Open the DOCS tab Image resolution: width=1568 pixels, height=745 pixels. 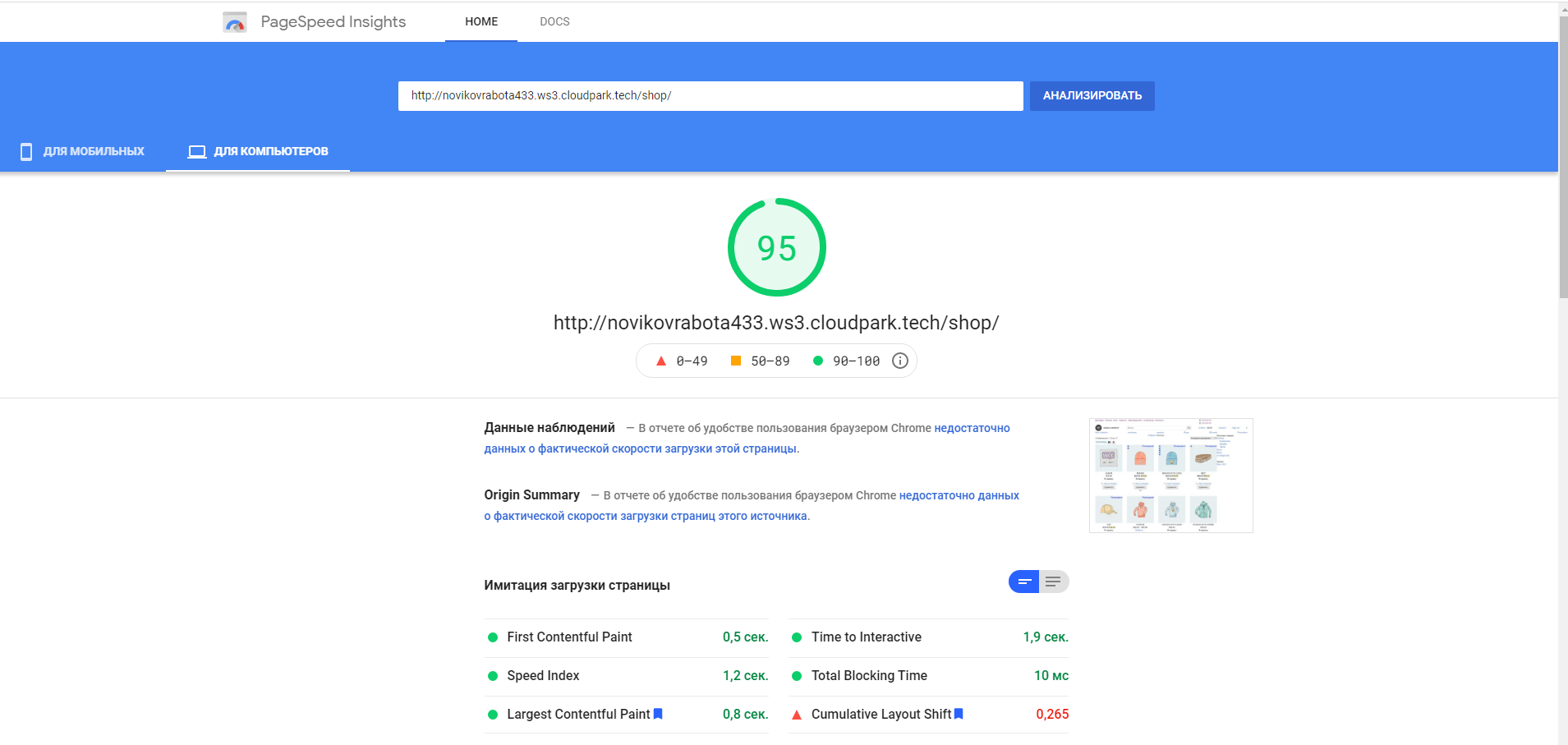[554, 22]
